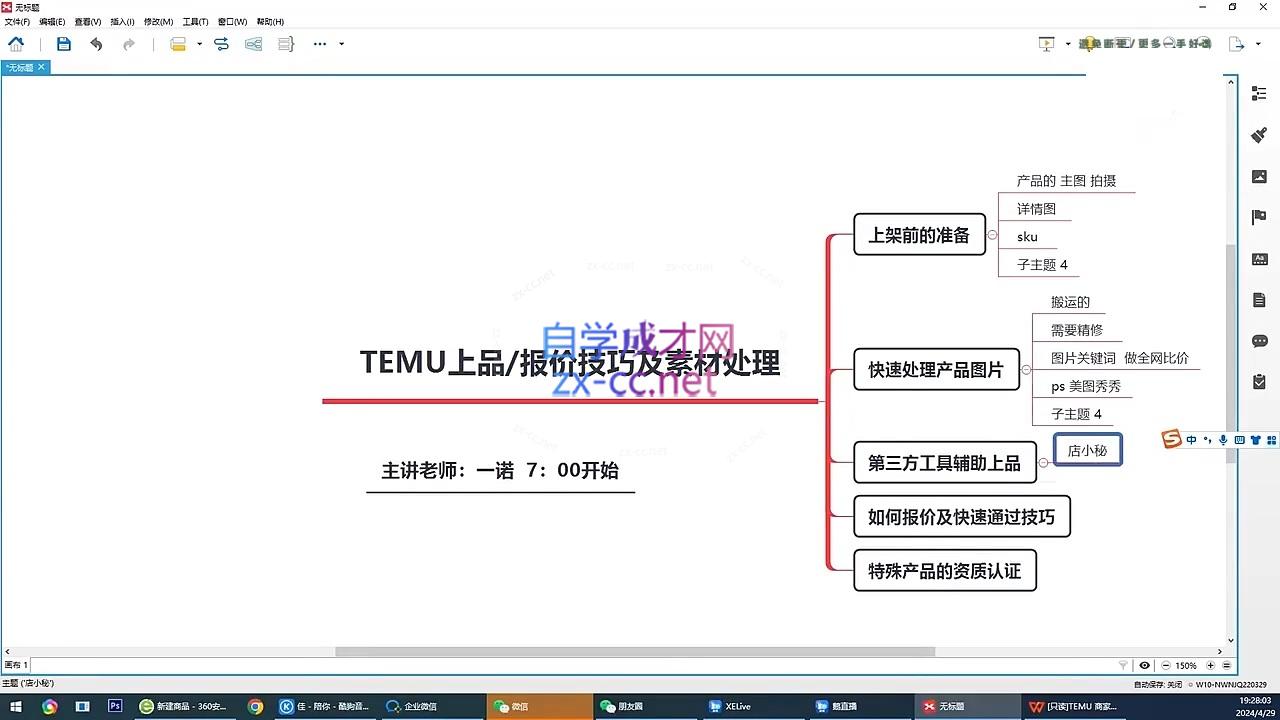
Task: Open the Format brush panel
Action: click(x=1259, y=135)
